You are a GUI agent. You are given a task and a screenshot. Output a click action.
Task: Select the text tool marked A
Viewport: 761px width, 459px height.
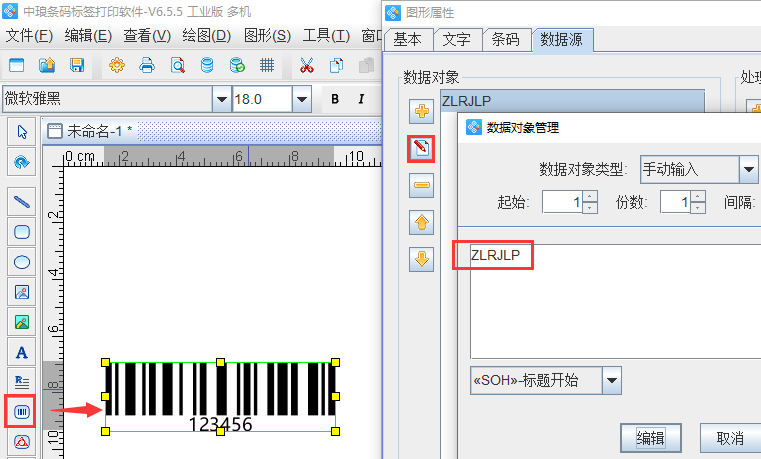[x=22, y=352]
